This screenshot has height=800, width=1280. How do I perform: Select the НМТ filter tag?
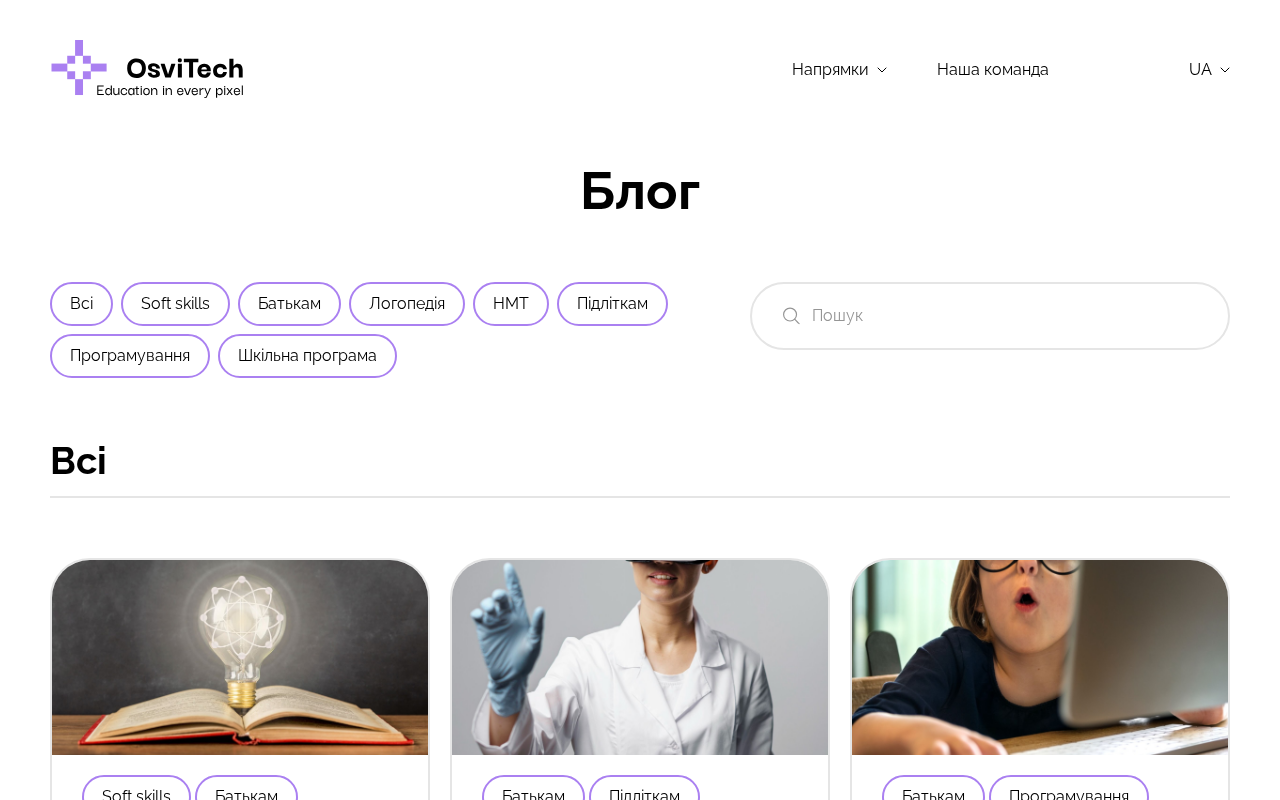click(x=511, y=304)
